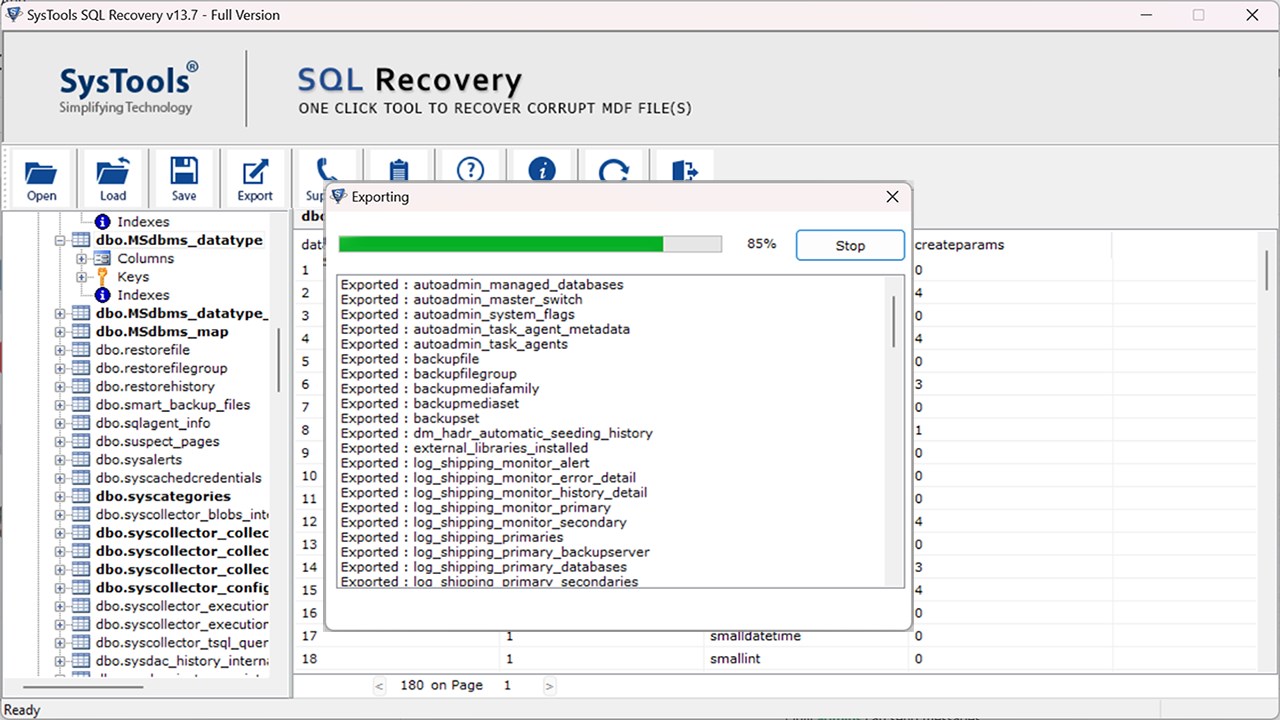Select Indexes under dbo.MSdbms_datatype

point(143,295)
